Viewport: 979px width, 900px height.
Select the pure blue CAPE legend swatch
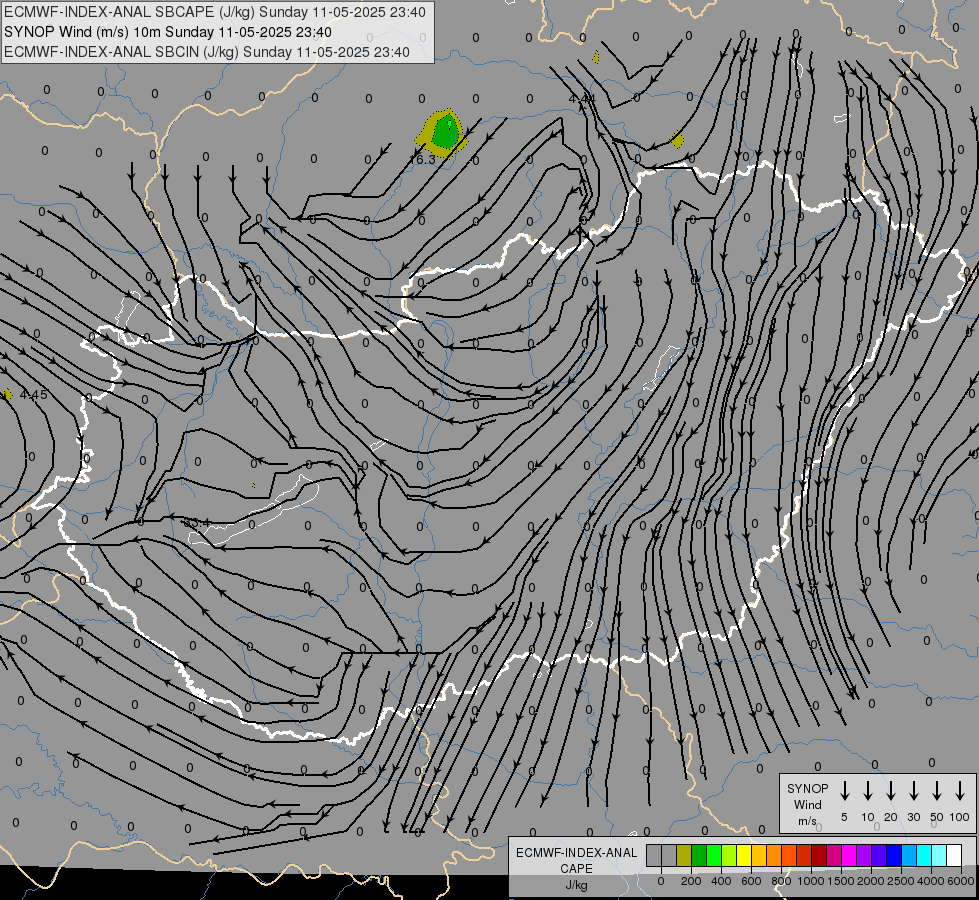tap(894, 855)
